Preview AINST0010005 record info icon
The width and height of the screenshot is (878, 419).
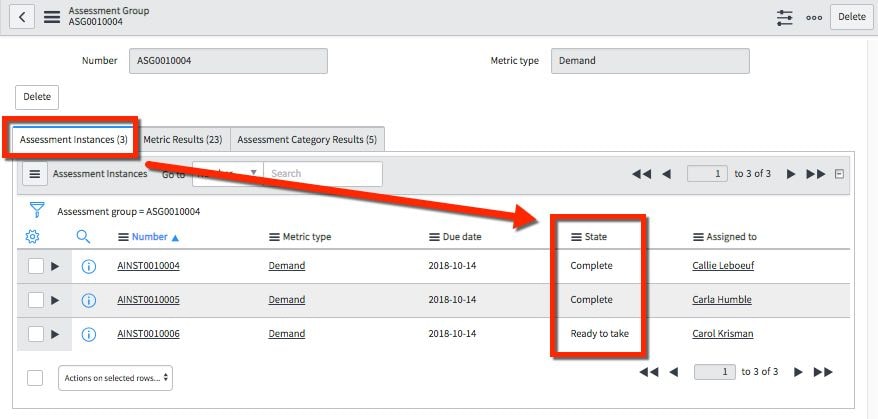88,300
